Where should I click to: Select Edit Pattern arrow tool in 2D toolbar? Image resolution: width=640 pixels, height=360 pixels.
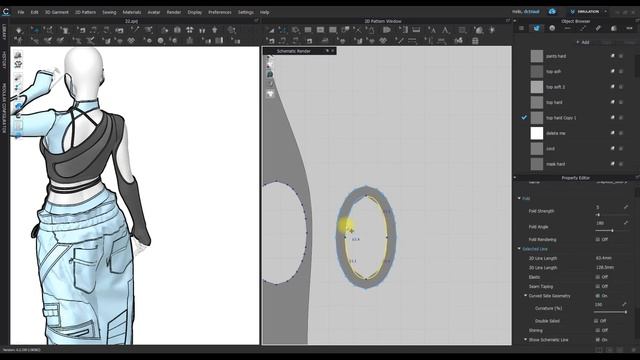tap(271, 30)
